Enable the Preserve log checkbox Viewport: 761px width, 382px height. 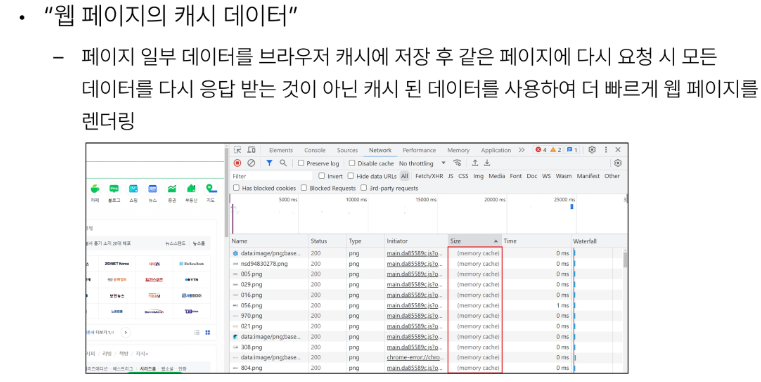coord(301,163)
